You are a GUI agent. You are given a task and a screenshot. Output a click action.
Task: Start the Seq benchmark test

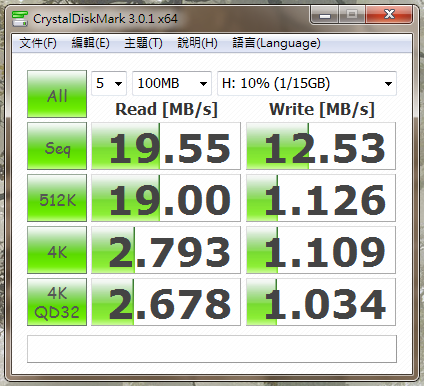(x=57, y=146)
